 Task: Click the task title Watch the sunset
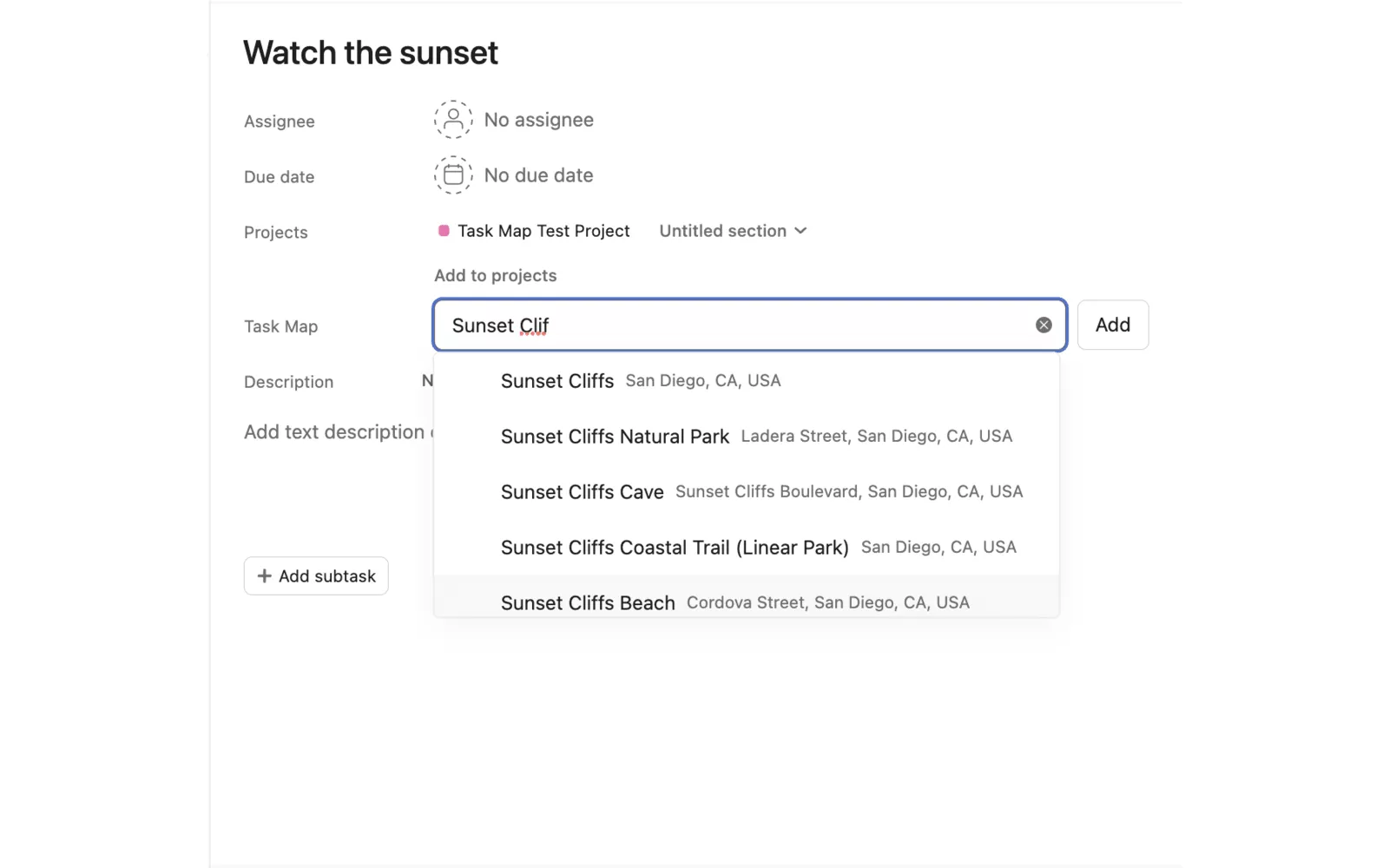tap(371, 53)
